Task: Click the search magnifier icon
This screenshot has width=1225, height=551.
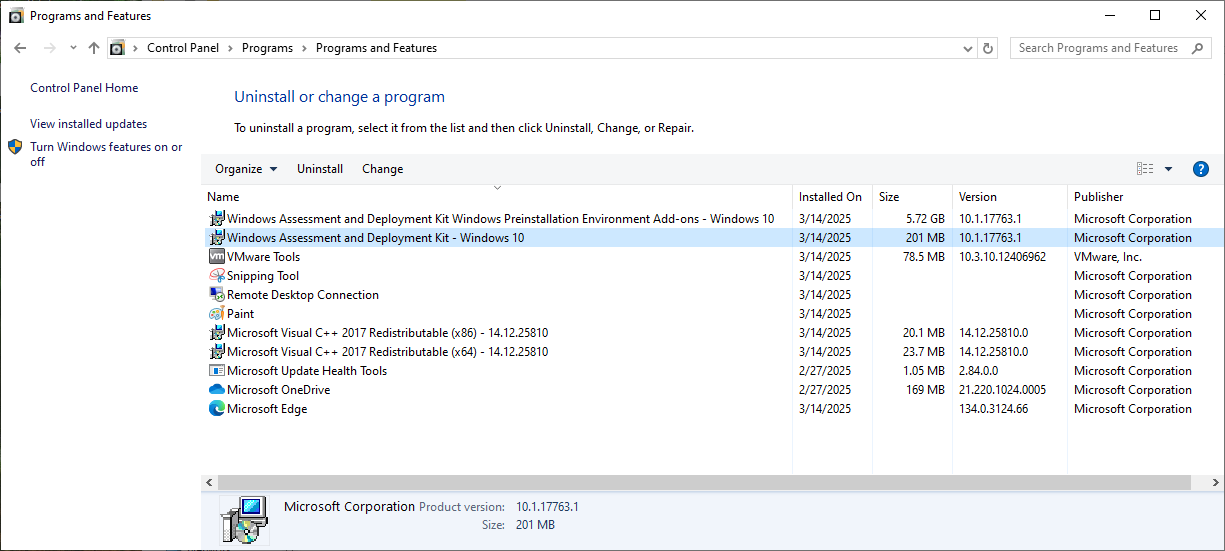Action: tap(1199, 48)
